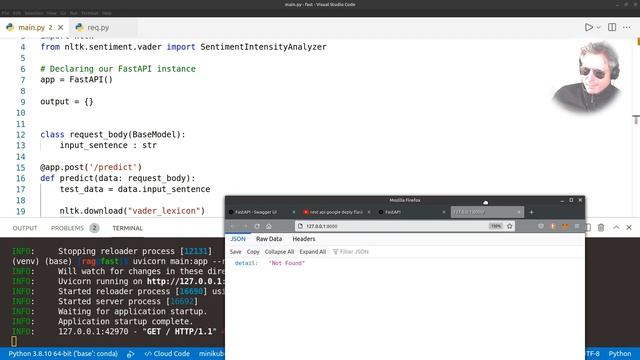Viewport: 640px width, 360px height.
Task: Click Save in the JSON viewer
Action: (x=236, y=252)
